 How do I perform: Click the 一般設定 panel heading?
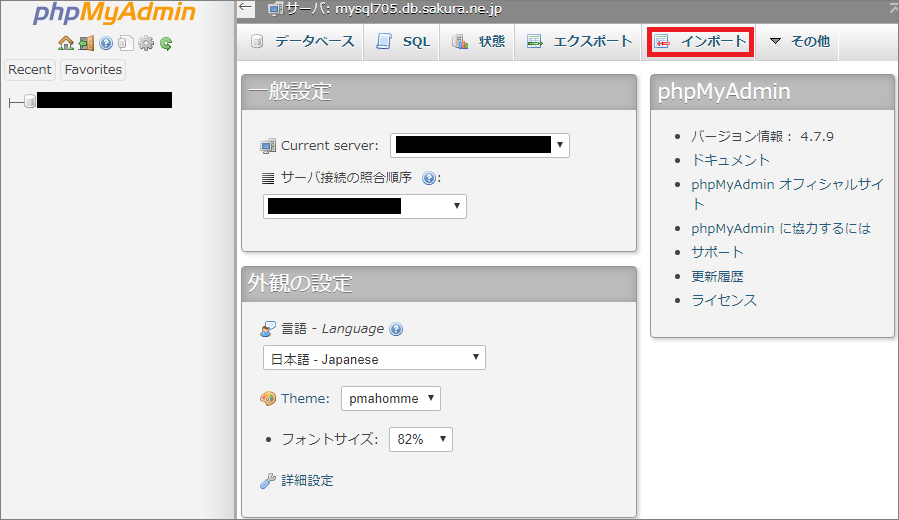coord(291,92)
